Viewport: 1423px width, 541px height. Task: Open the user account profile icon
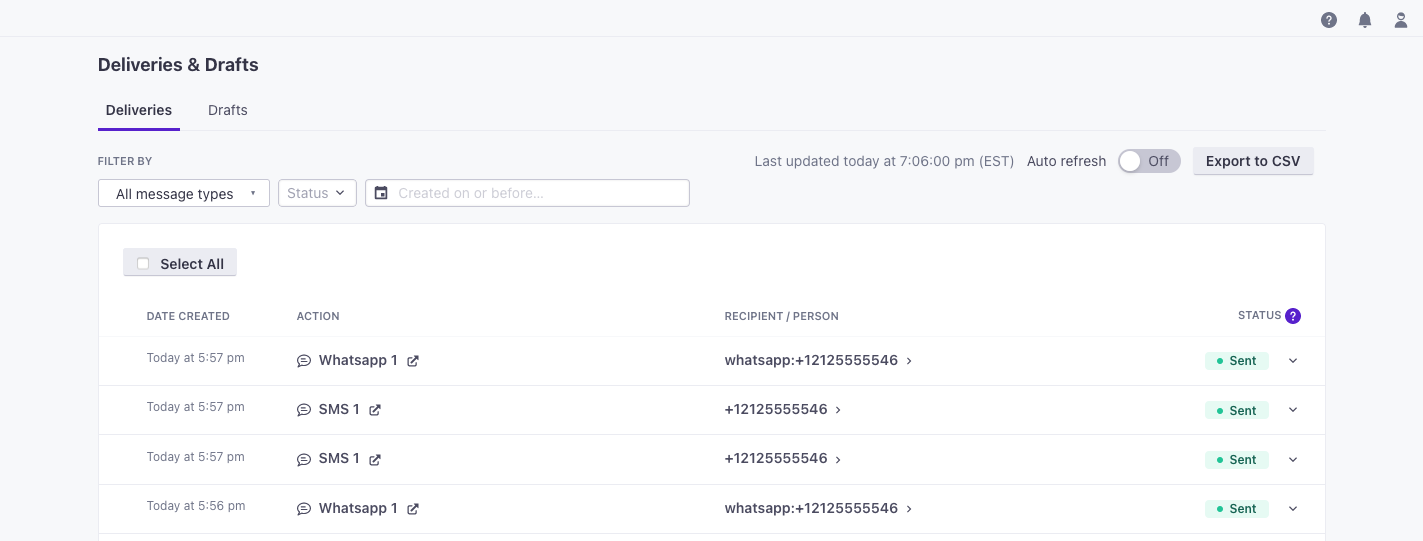pyautogui.click(x=1401, y=20)
